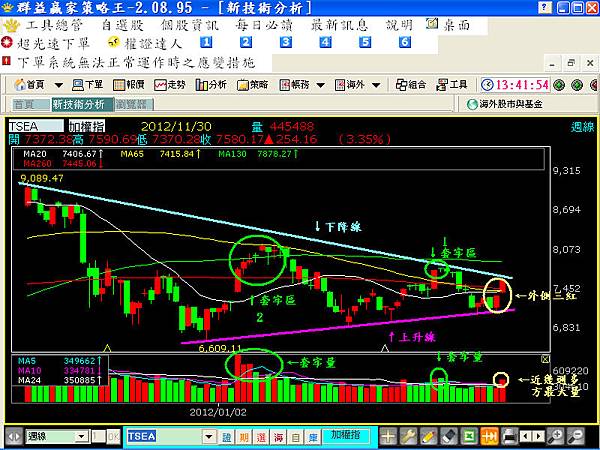This screenshot has height=450, width=600.
Task: Select the 期 futures category button
Action: point(243,437)
